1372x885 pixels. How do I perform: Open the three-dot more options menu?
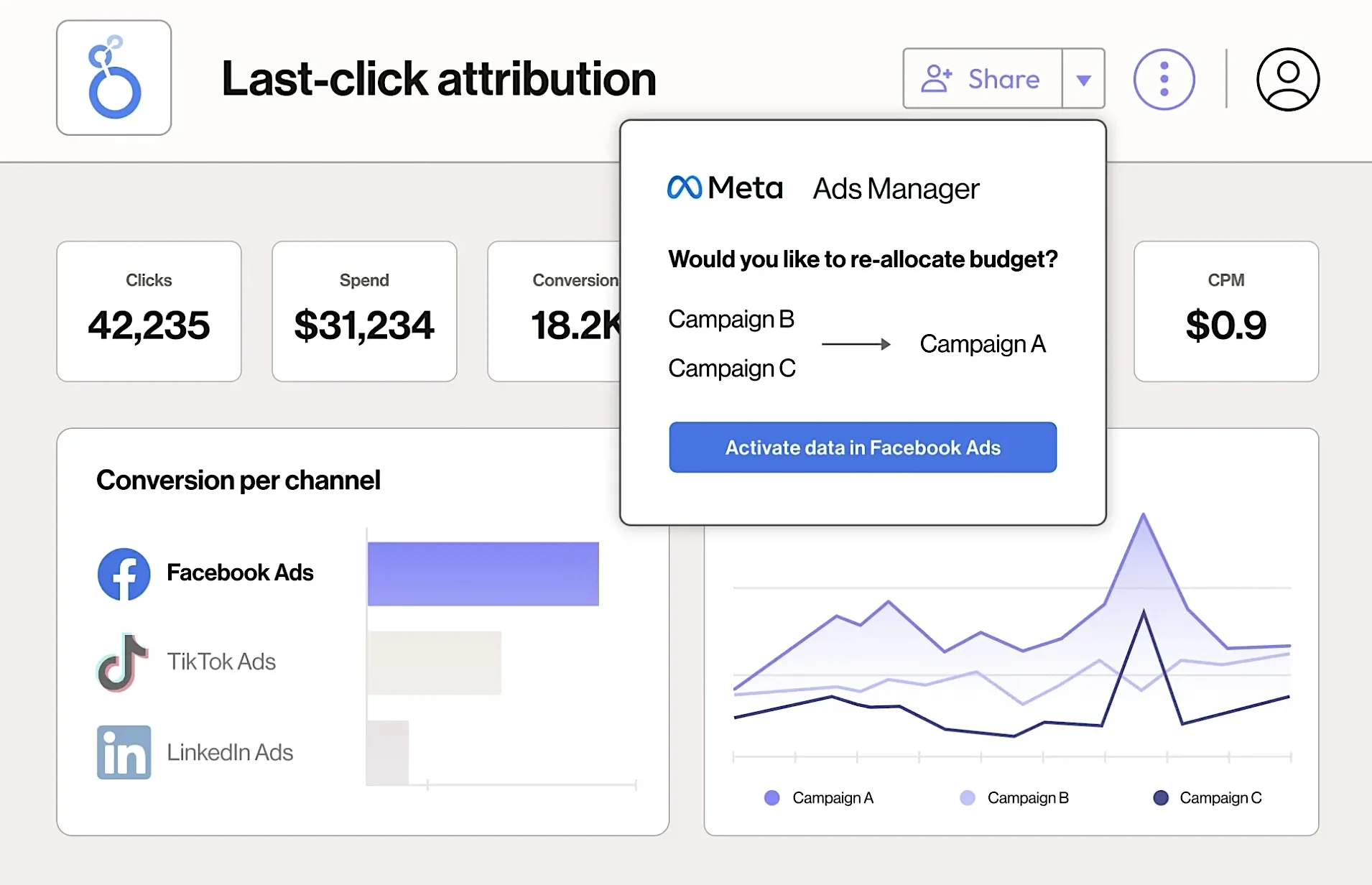click(x=1164, y=79)
